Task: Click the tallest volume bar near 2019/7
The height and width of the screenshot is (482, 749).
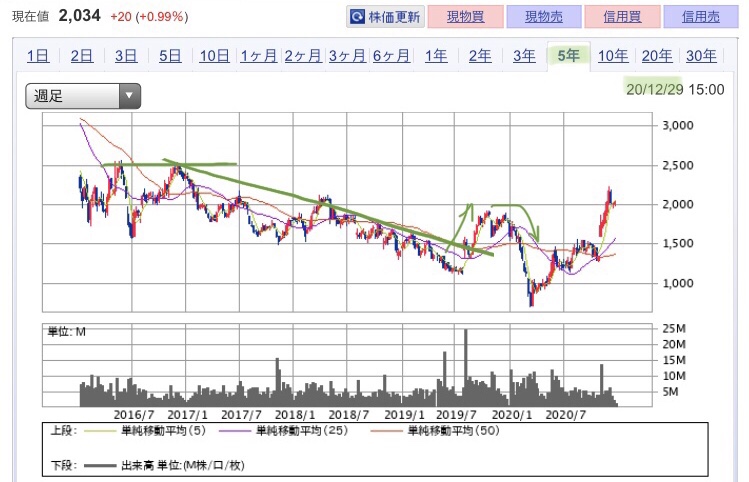Action: coord(465,365)
